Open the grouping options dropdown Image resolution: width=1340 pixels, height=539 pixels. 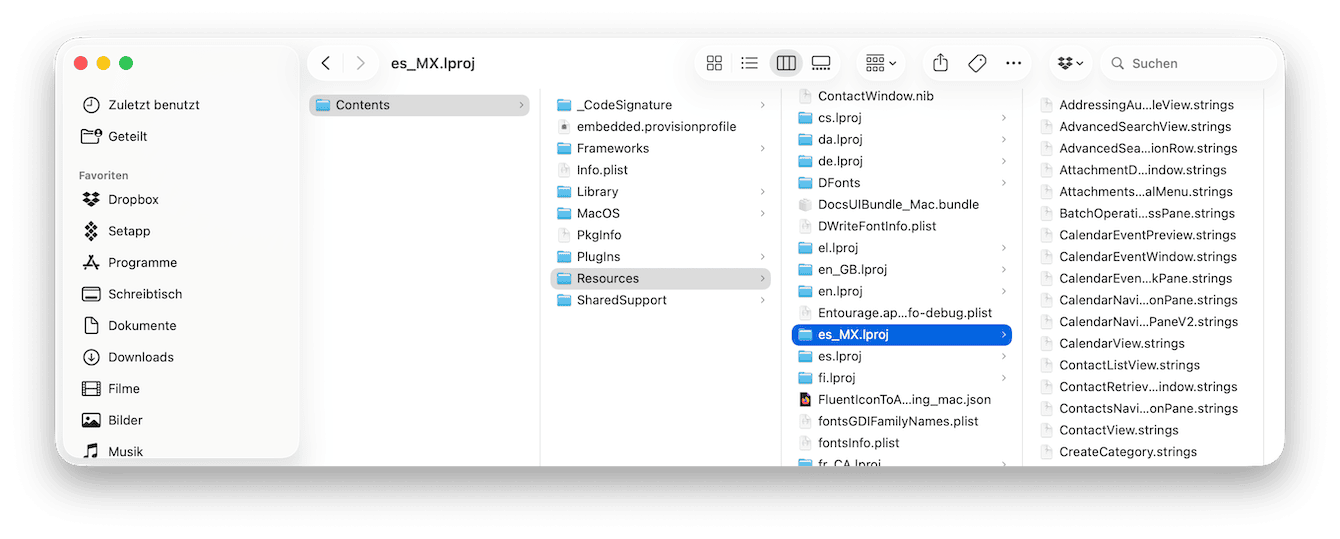(x=880, y=63)
